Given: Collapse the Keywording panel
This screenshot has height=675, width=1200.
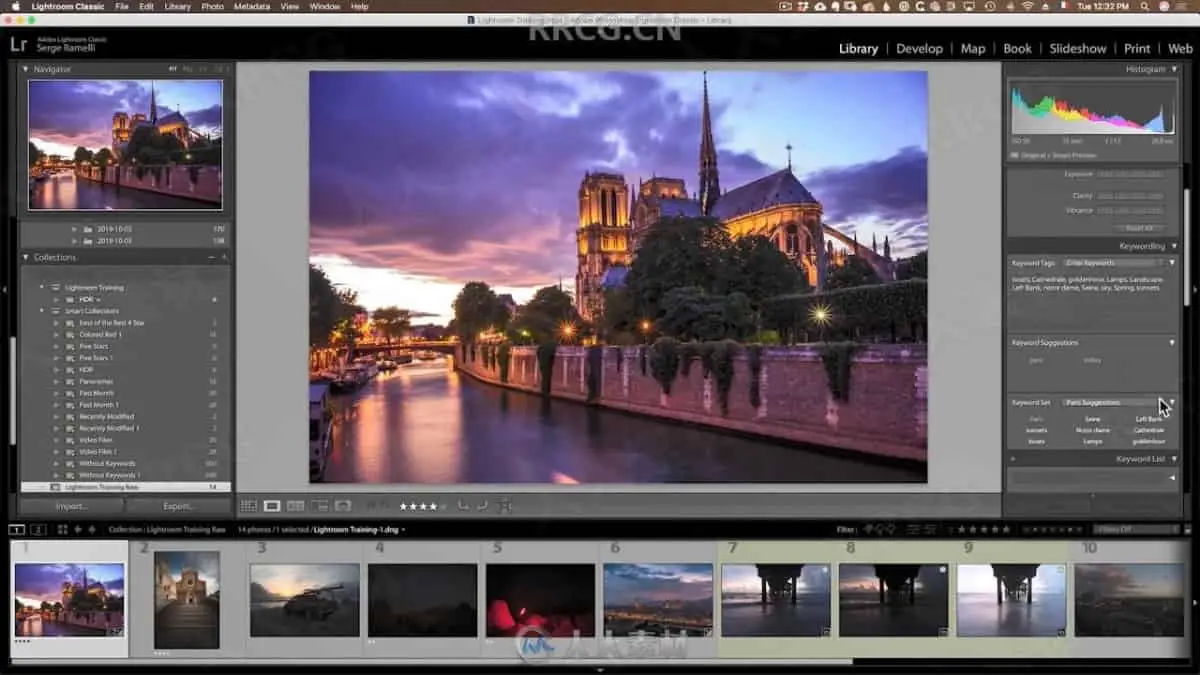Looking at the screenshot, I should pos(1174,246).
